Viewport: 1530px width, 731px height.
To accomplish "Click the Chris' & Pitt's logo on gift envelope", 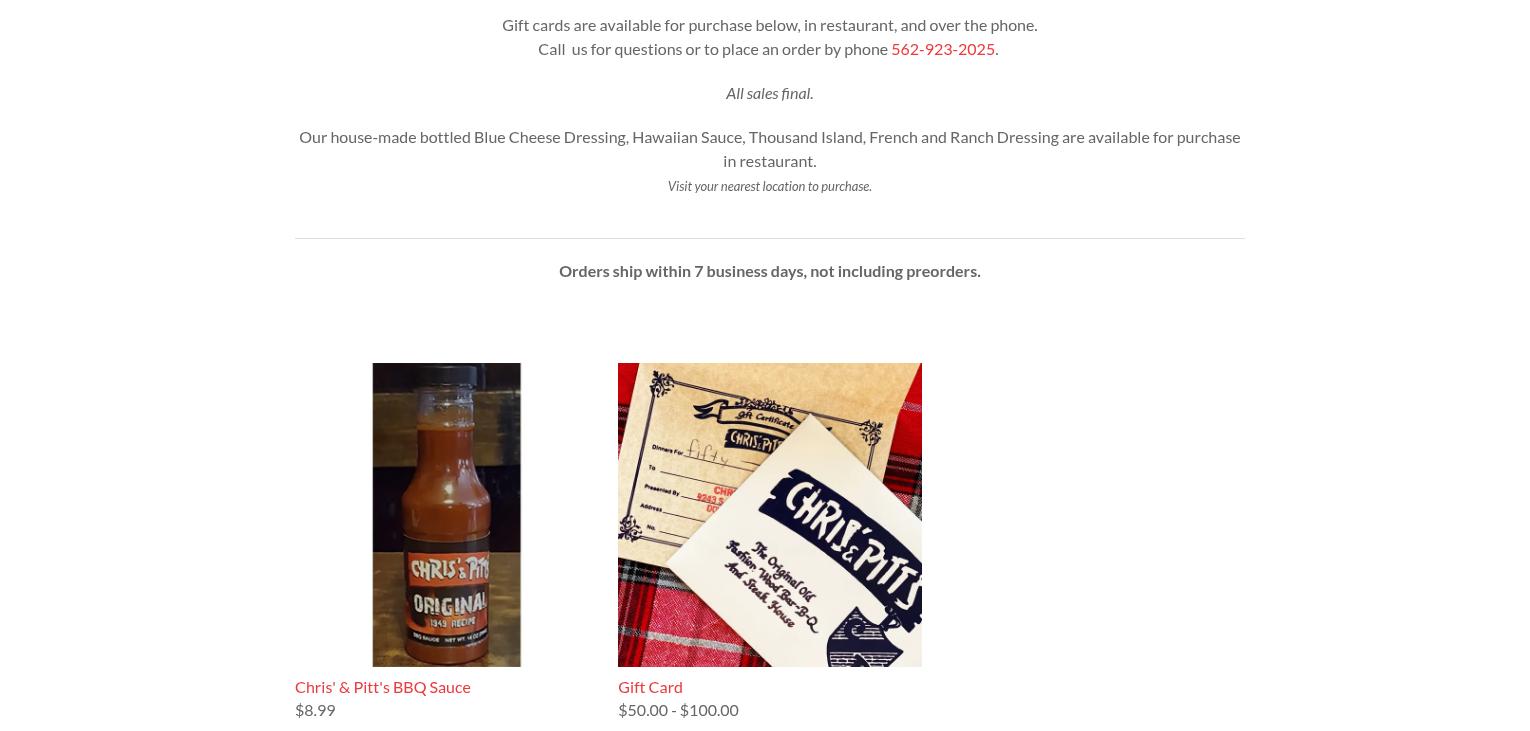I will pyautogui.click(x=850, y=535).
